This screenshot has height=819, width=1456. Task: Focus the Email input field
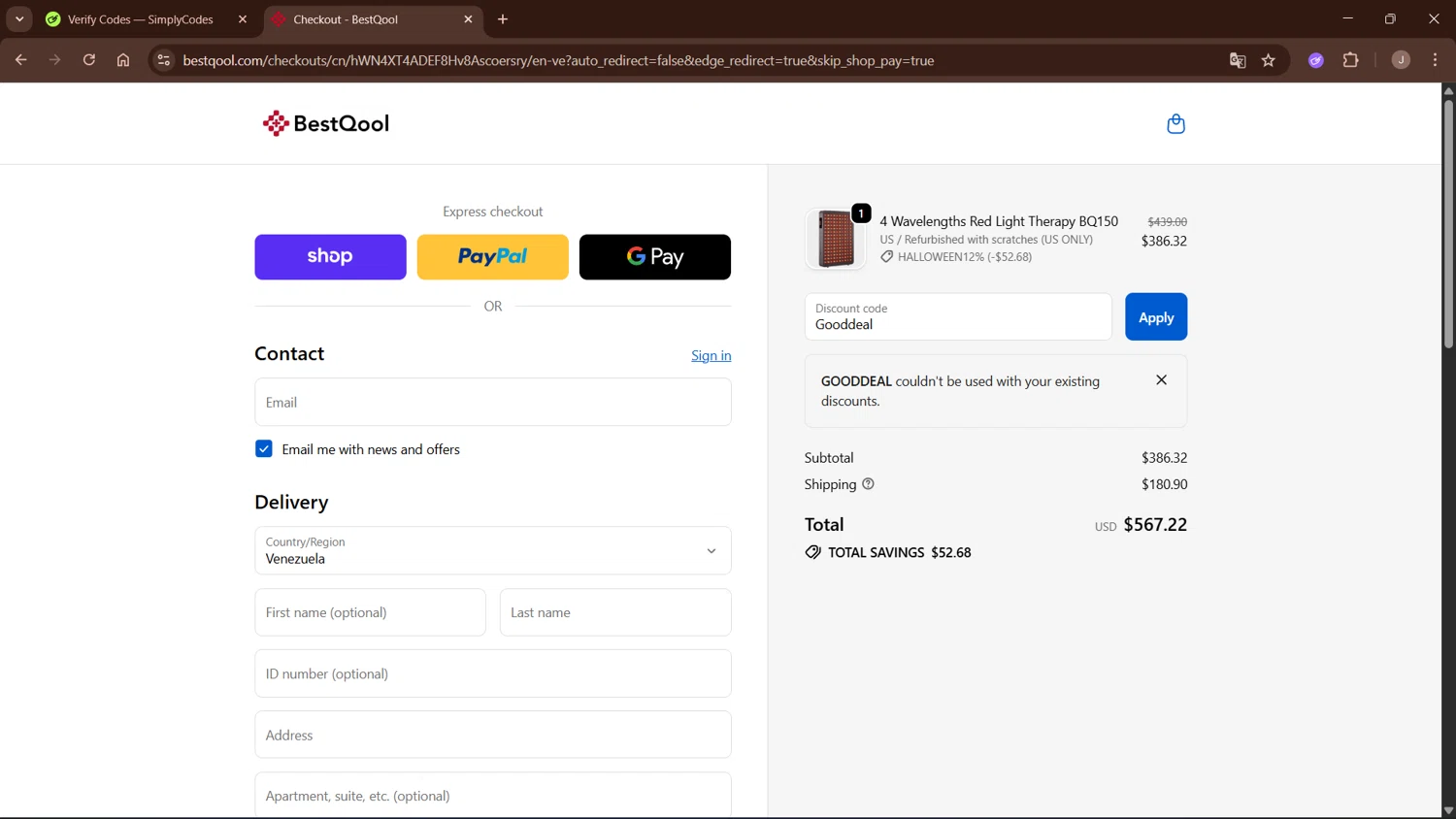coord(493,403)
